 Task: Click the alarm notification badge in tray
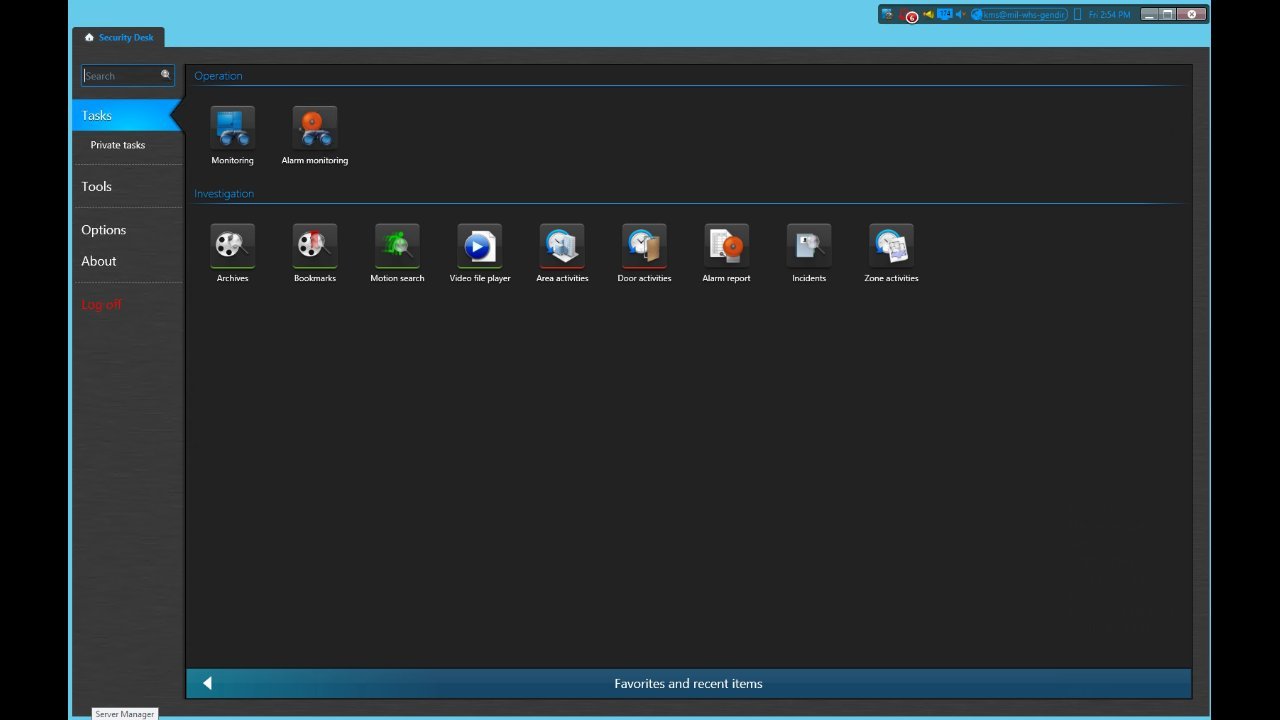(910, 16)
